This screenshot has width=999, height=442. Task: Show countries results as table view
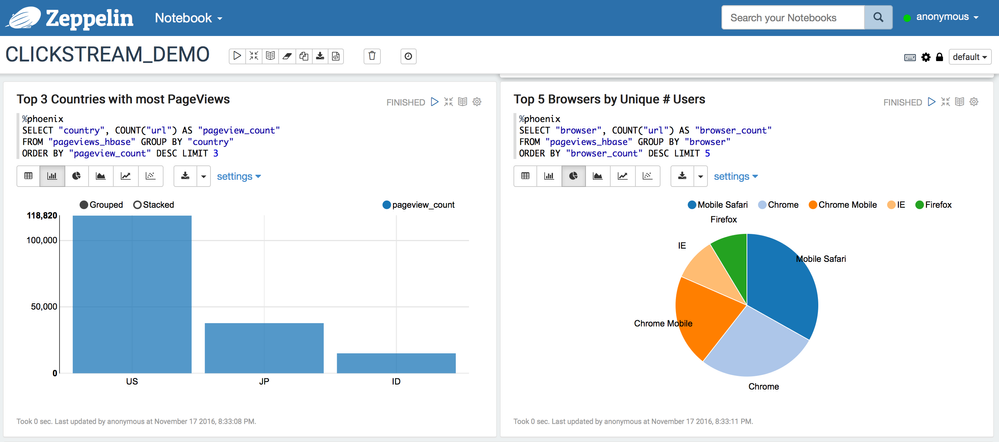(28, 176)
